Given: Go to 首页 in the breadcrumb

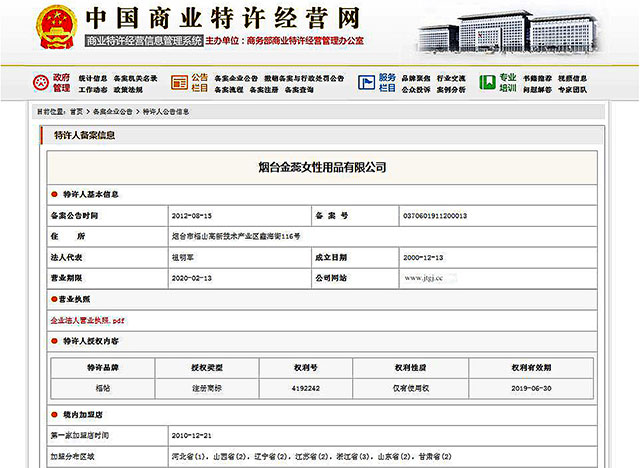Looking at the screenshot, I should pyautogui.click(x=76, y=111).
